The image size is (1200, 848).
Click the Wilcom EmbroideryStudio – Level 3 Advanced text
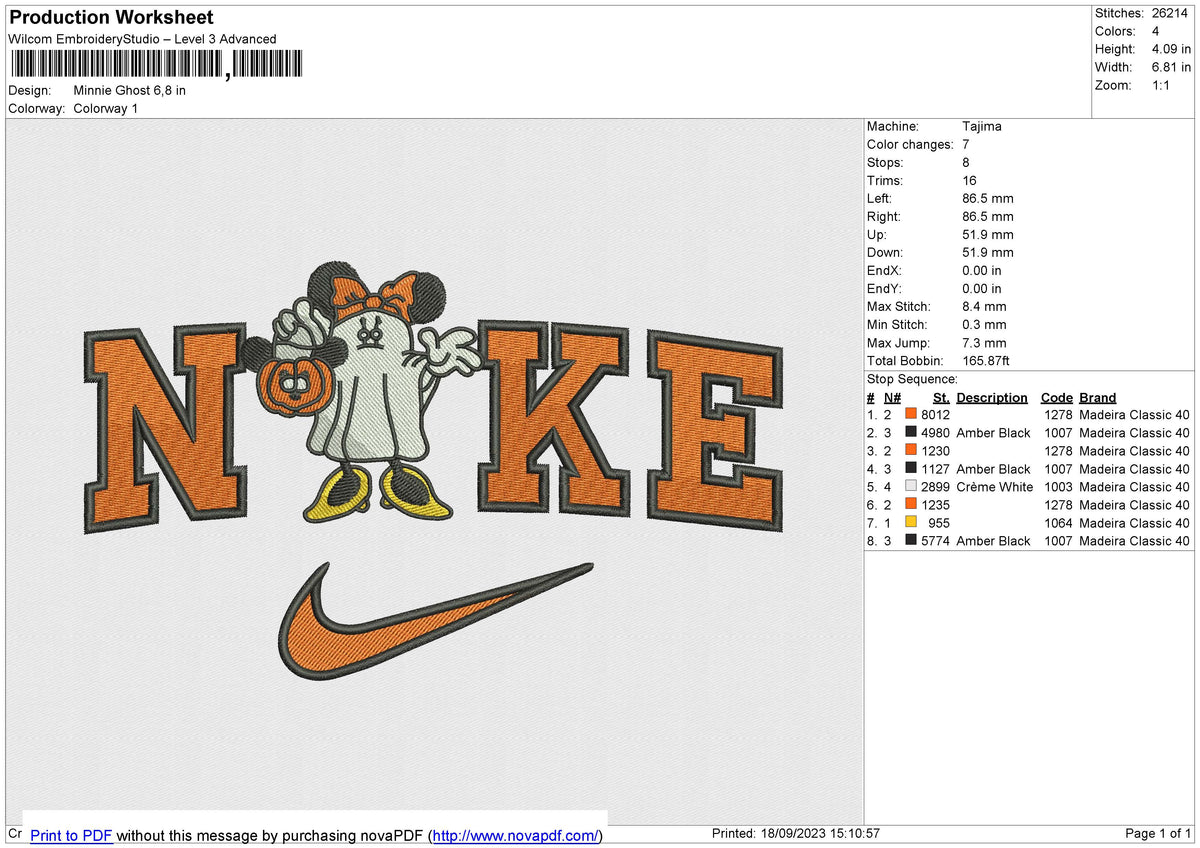[x=142, y=39]
